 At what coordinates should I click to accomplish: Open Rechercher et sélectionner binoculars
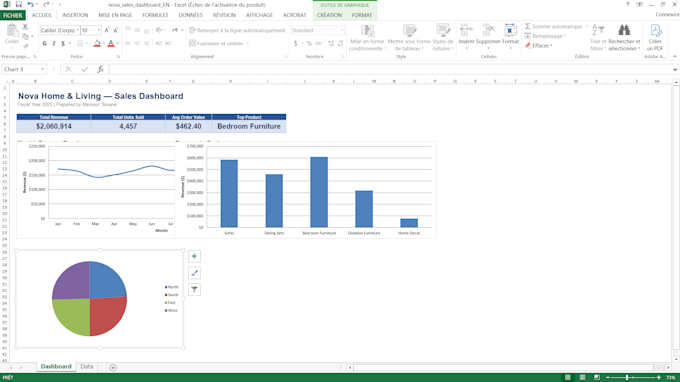[x=624, y=37]
